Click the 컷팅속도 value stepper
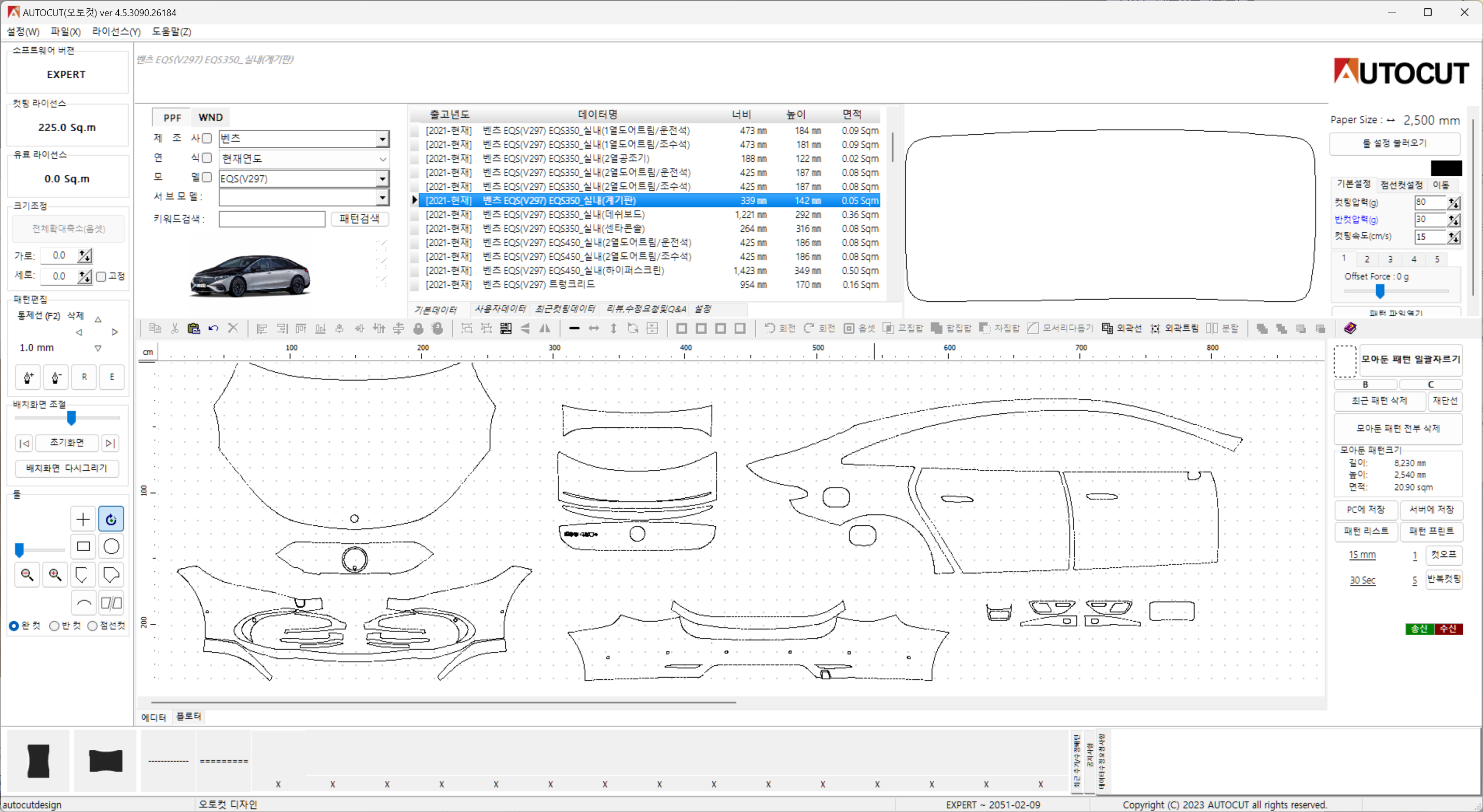1483x812 pixels. click(1454, 236)
